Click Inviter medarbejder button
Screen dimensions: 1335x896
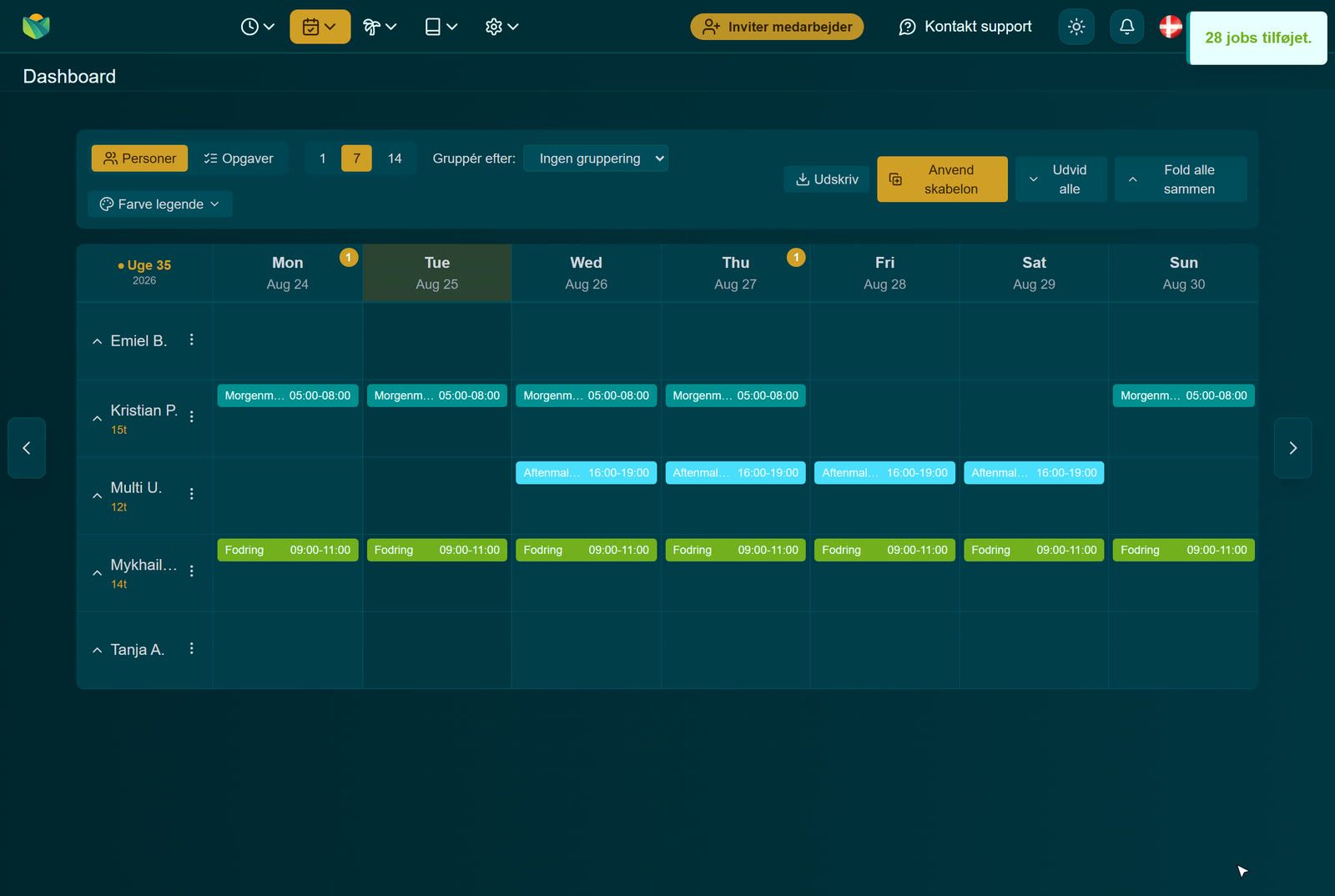(x=777, y=27)
